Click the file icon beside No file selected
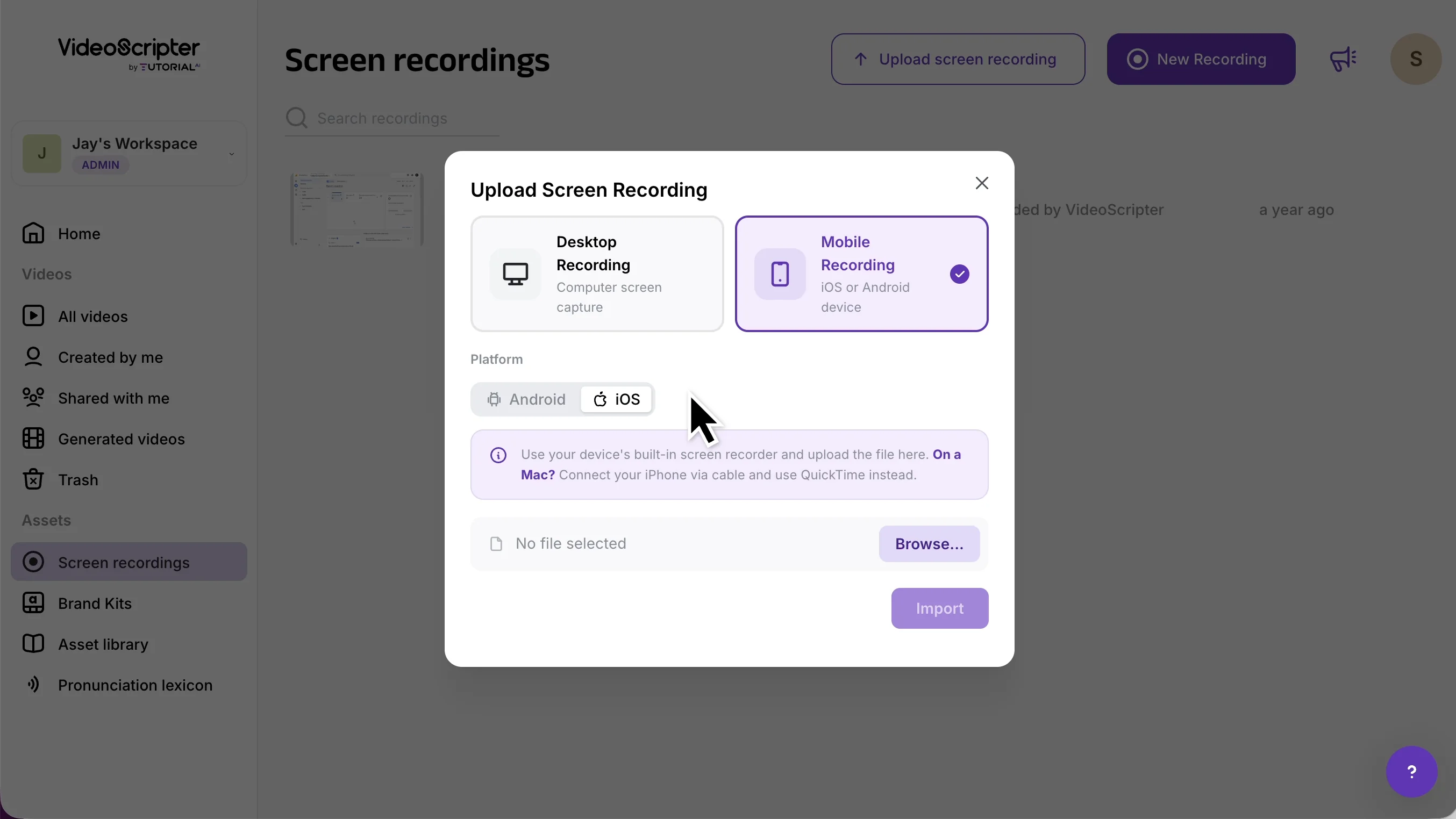The height and width of the screenshot is (819, 1456). (x=496, y=544)
